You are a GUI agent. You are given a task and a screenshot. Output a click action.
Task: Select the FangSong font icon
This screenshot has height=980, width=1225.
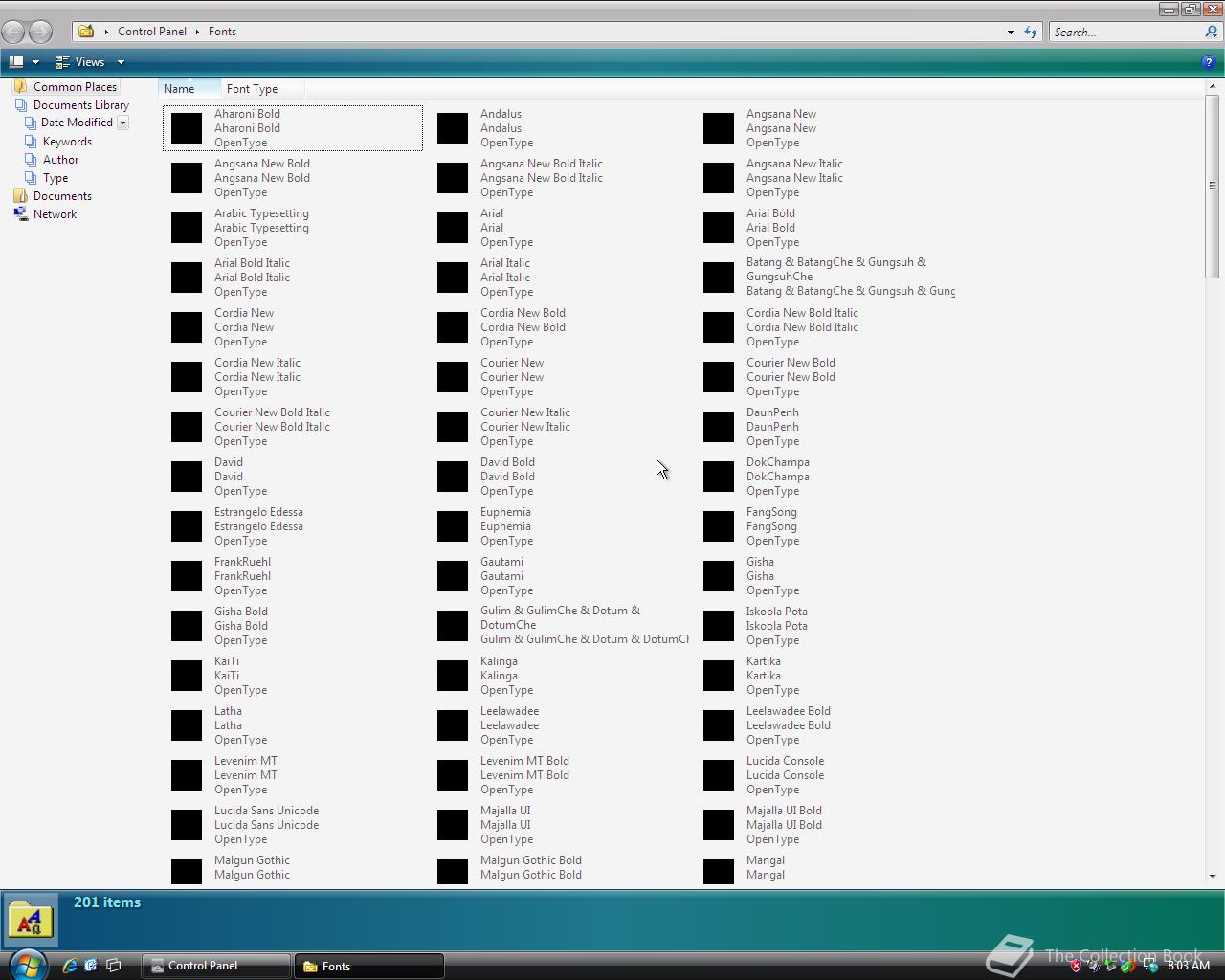pyautogui.click(x=719, y=526)
